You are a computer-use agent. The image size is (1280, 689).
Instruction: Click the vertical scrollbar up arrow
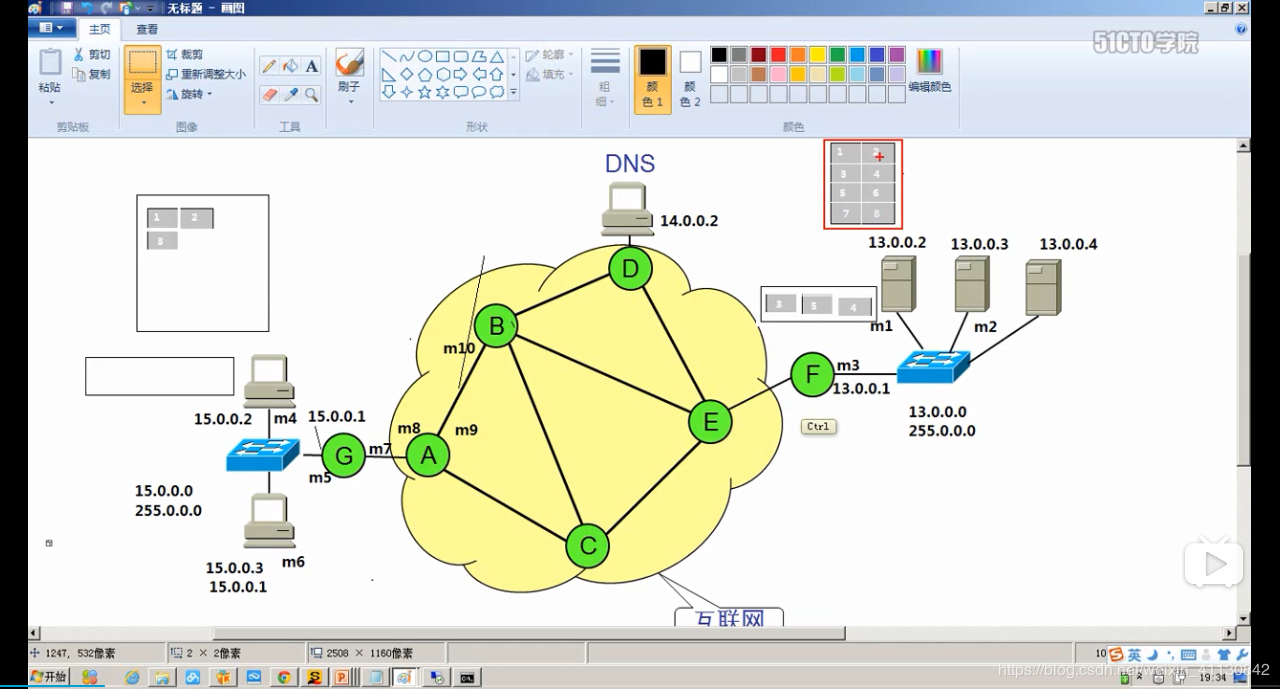pyautogui.click(x=1244, y=145)
